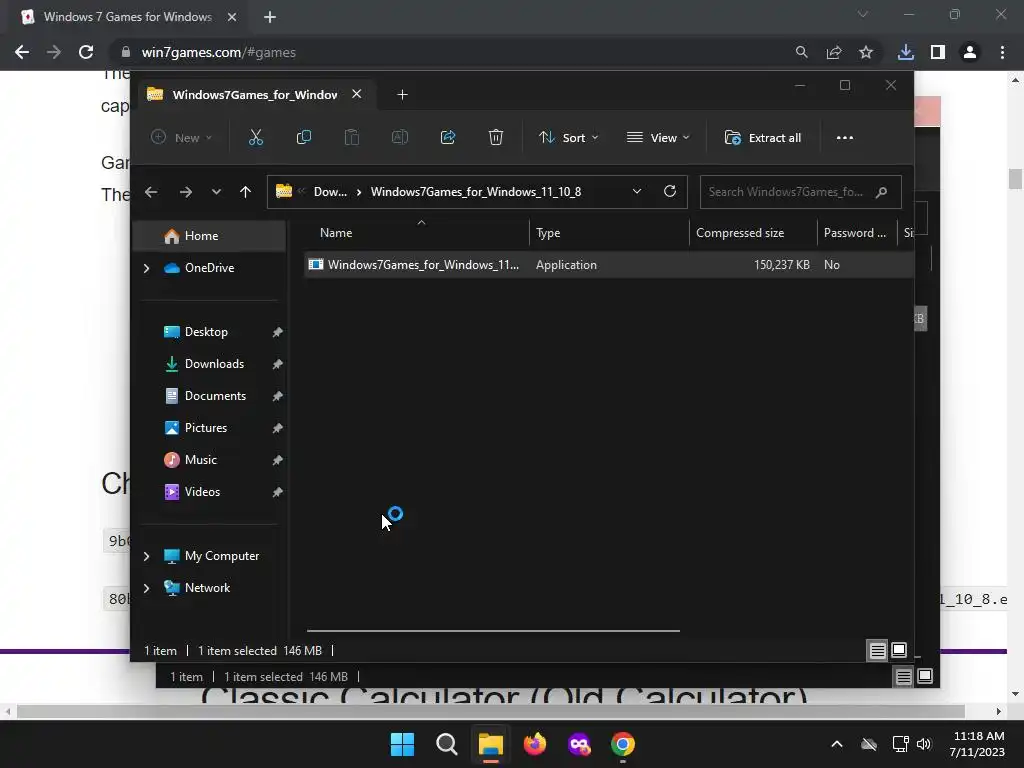Open recent locations dropdown chevron
The width and height of the screenshot is (1024, 768).
pos(216,192)
